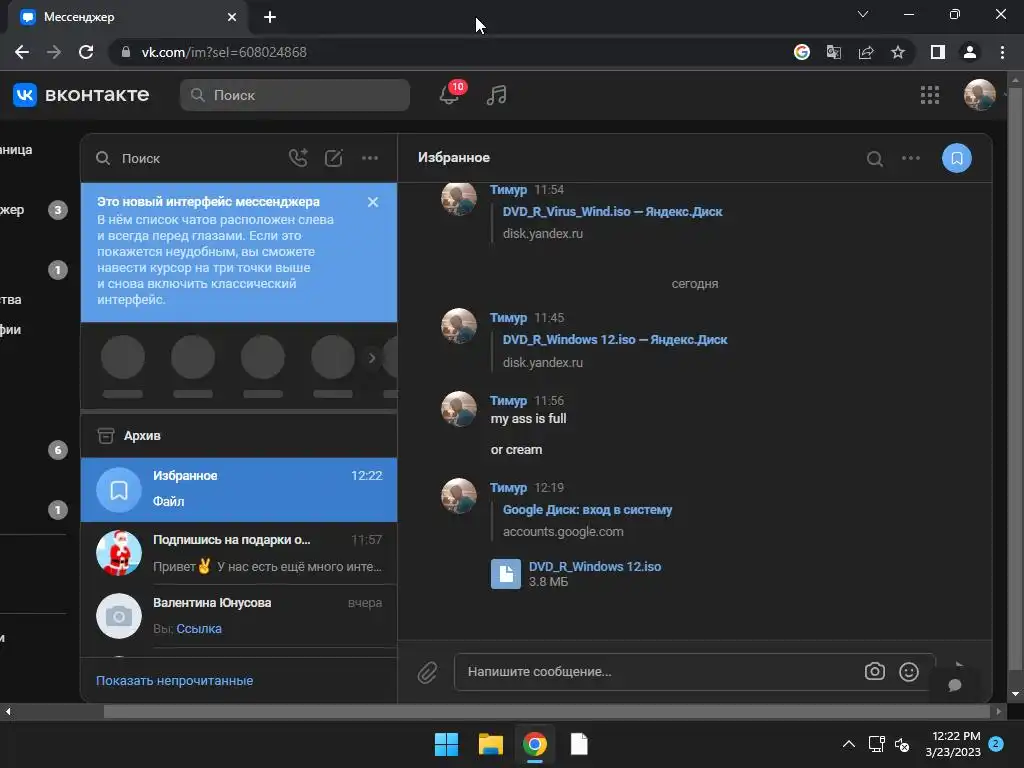This screenshot has height=768, width=1024.
Task: Start a new call from chat list
Action: pyautogui.click(x=298, y=158)
